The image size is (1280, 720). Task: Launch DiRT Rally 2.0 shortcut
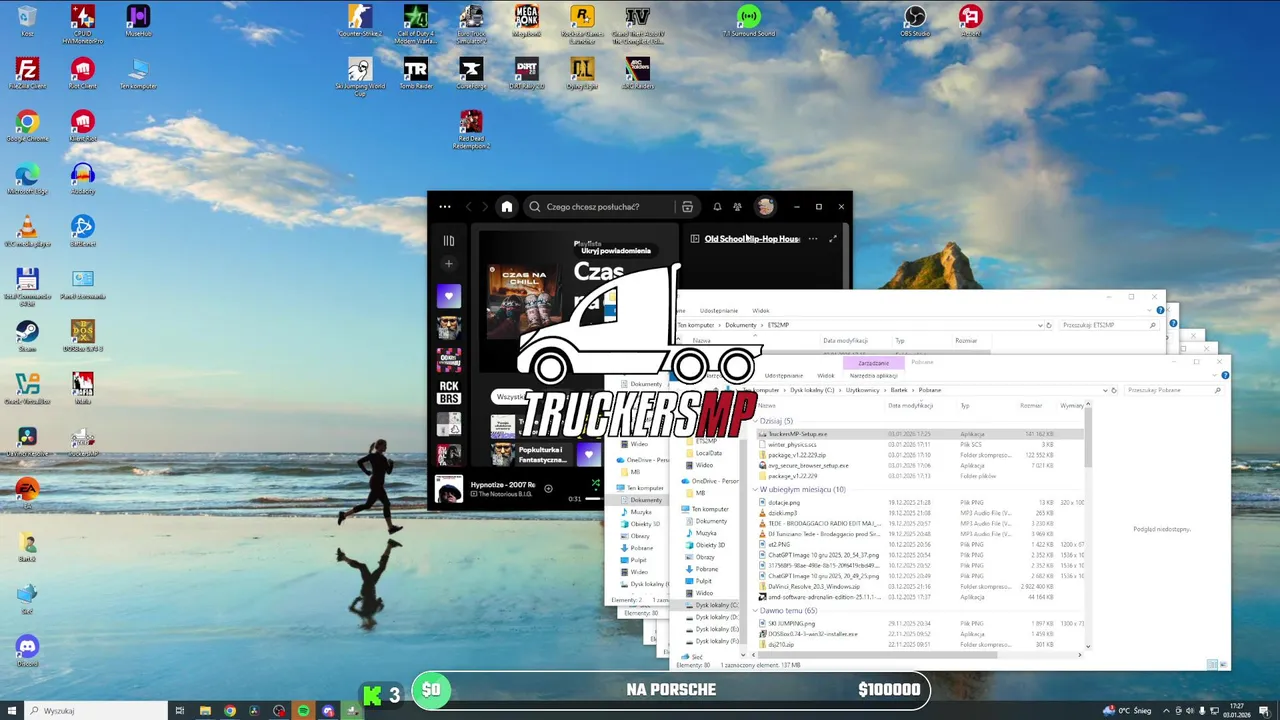526,73
